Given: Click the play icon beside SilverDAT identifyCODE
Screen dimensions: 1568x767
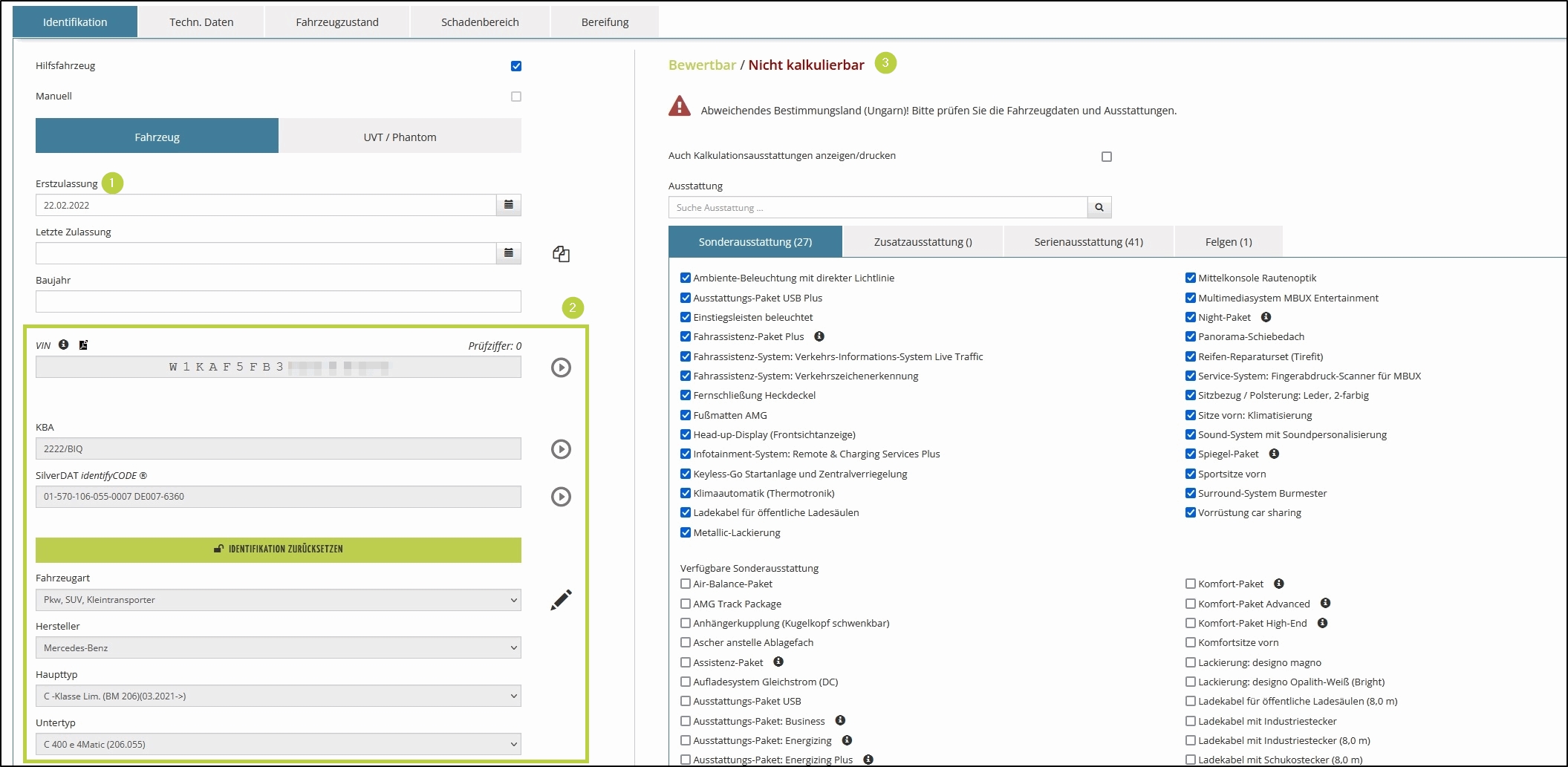Looking at the screenshot, I should pyautogui.click(x=561, y=497).
